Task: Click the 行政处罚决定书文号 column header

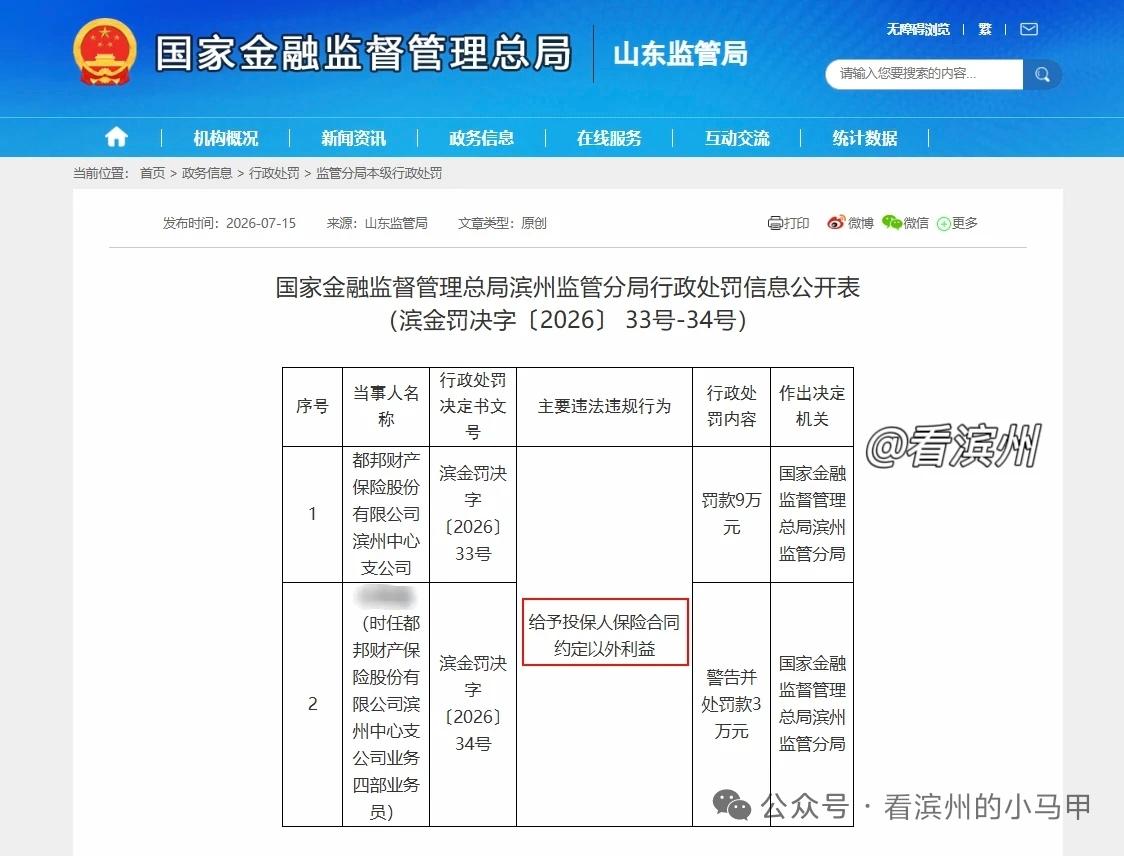Action: 472,406
